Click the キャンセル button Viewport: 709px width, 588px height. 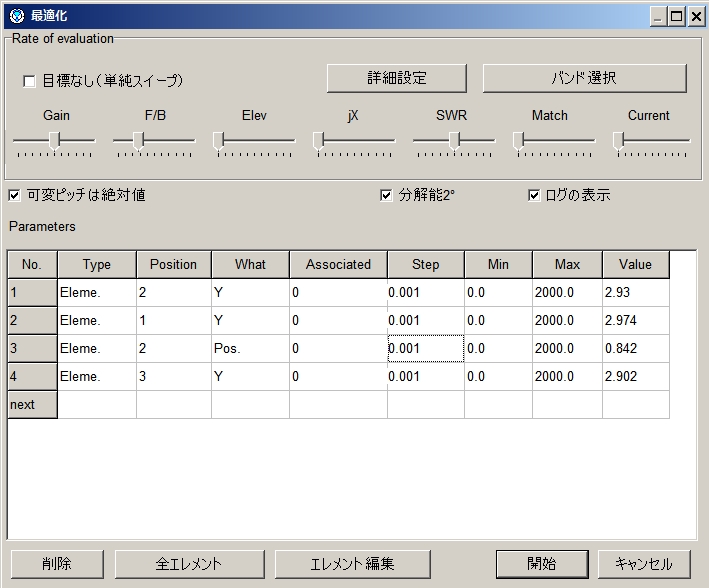click(x=644, y=564)
